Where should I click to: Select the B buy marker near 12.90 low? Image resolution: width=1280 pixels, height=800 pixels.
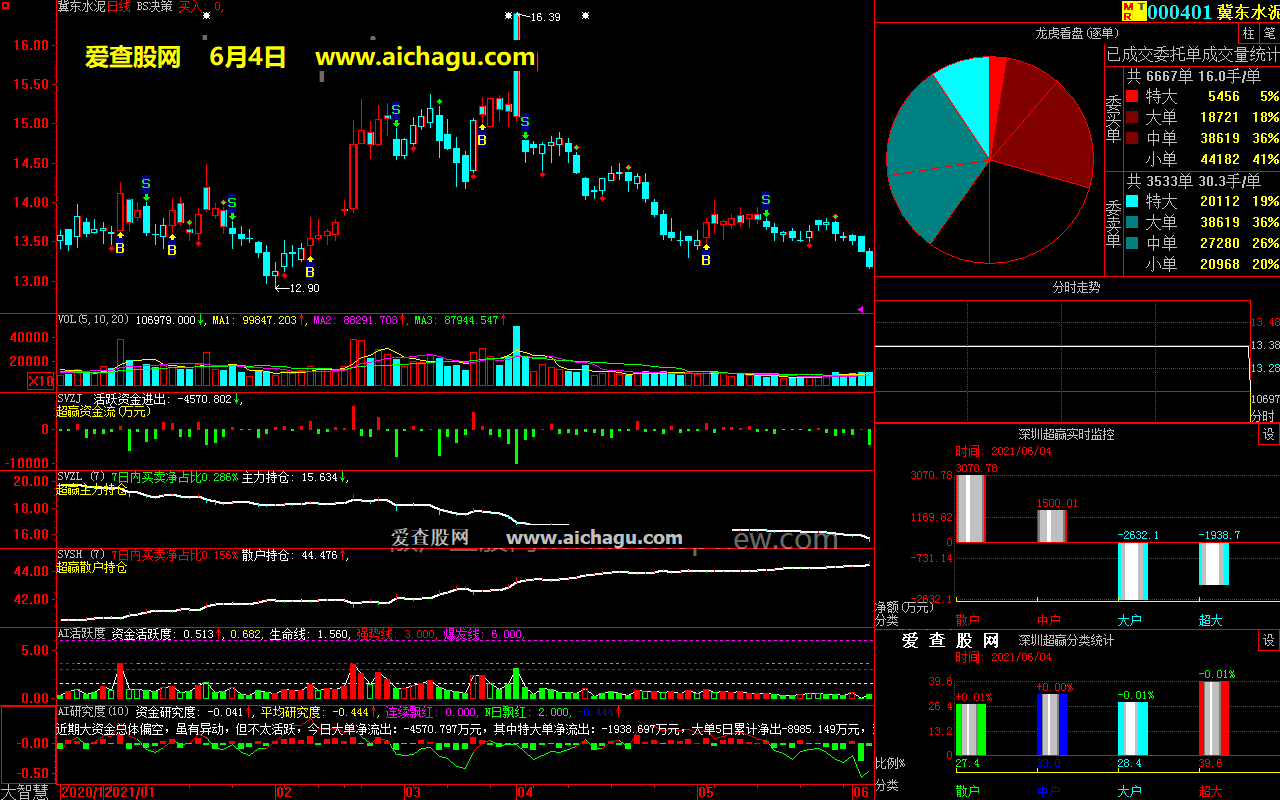tap(310, 271)
